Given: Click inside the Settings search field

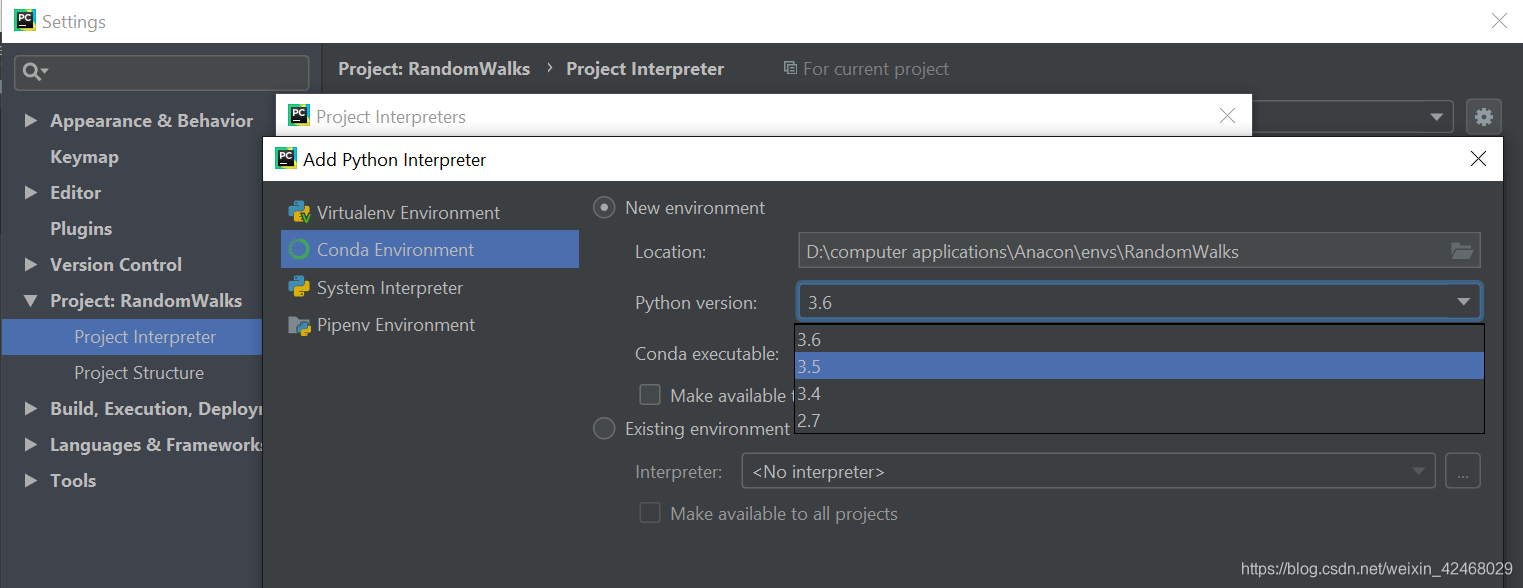Looking at the screenshot, I should [x=162, y=72].
